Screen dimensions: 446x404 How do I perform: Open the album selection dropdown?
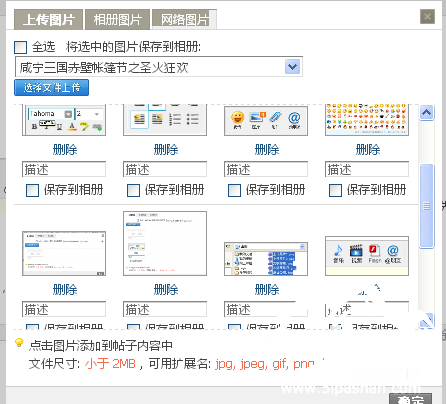[x=293, y=67]
